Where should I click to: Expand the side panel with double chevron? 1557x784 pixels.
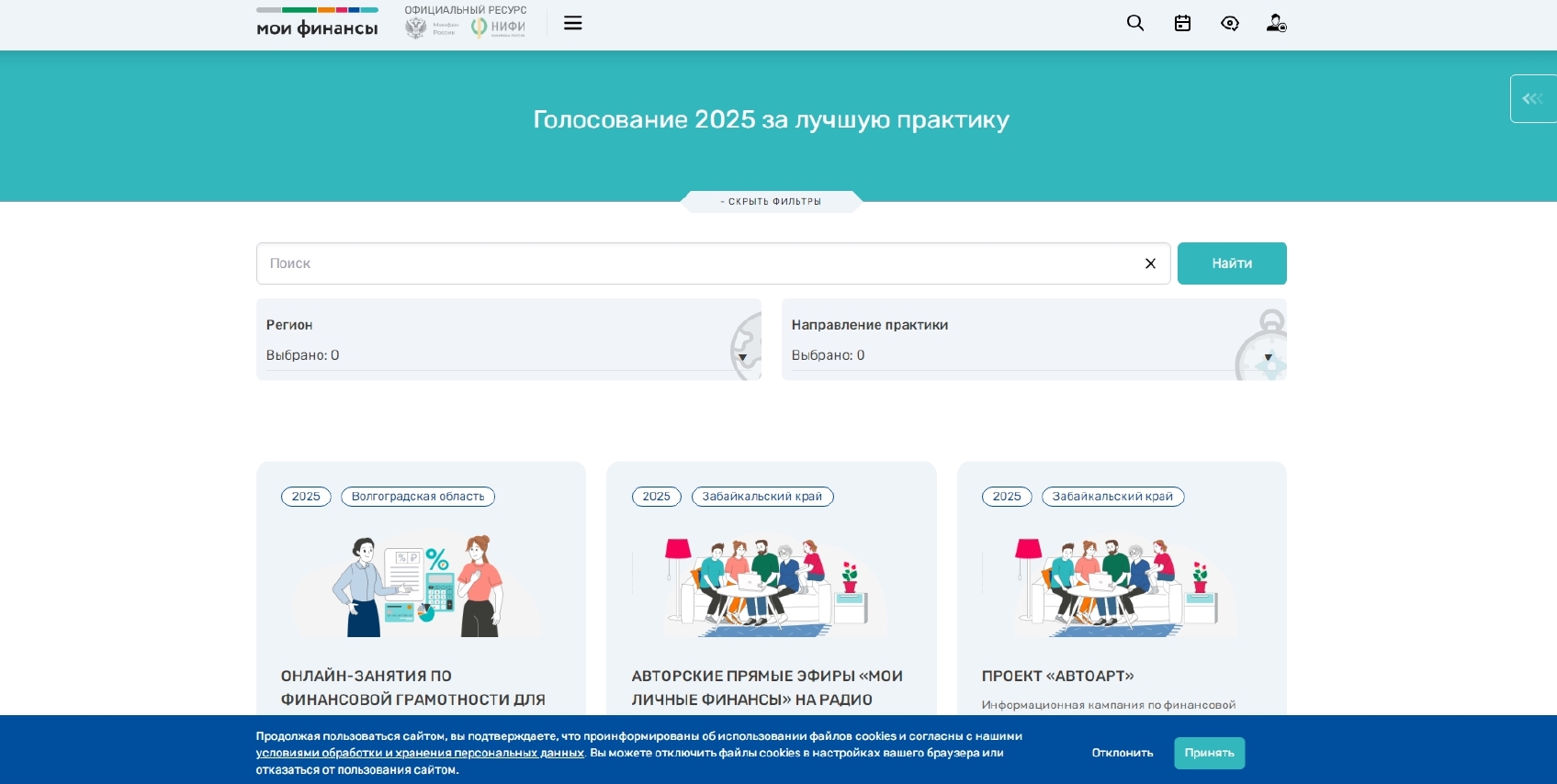tap(1532, 98)
